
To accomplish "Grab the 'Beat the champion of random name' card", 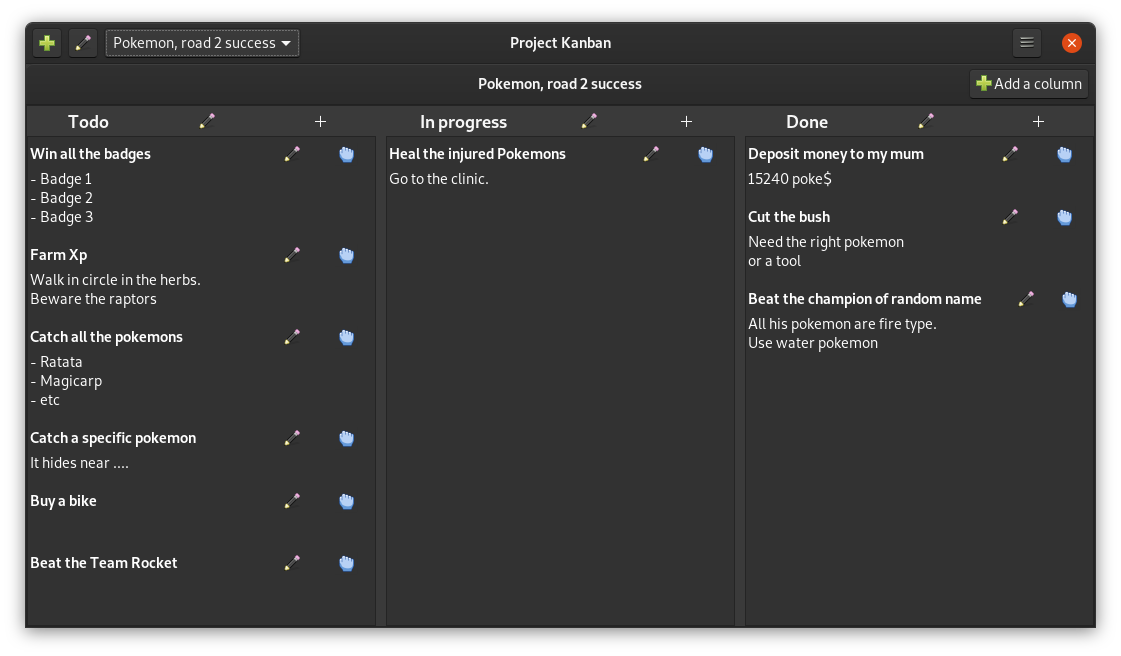I will pyautogui.click(x=1069, y=299).
